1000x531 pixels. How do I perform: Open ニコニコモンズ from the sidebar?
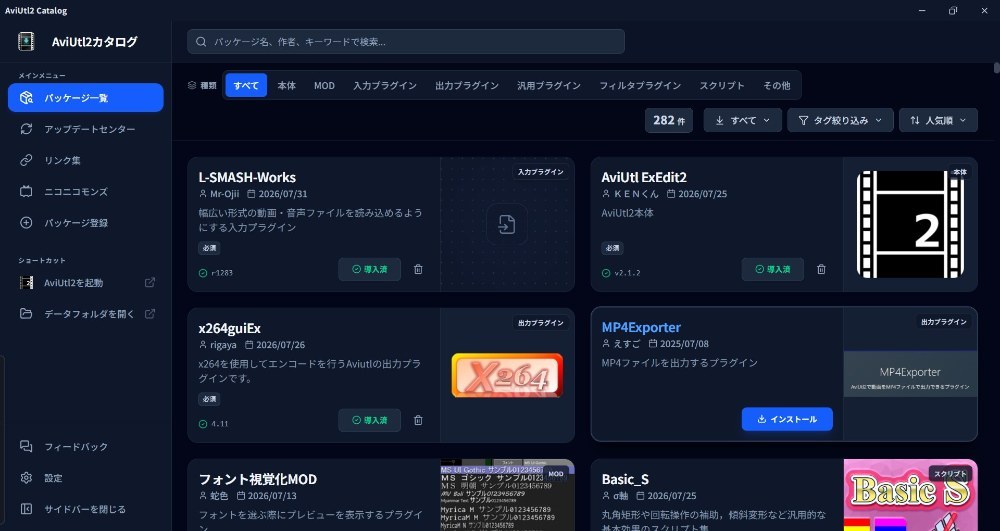click(85, 191)
